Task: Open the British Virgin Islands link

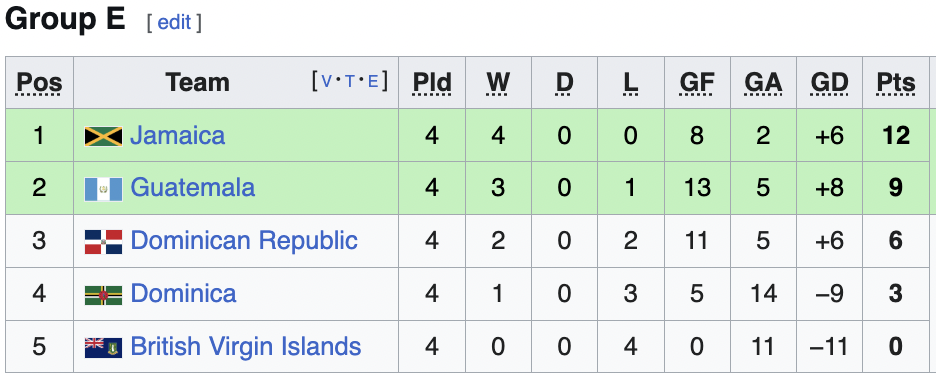Action: [x=245, y=346]
